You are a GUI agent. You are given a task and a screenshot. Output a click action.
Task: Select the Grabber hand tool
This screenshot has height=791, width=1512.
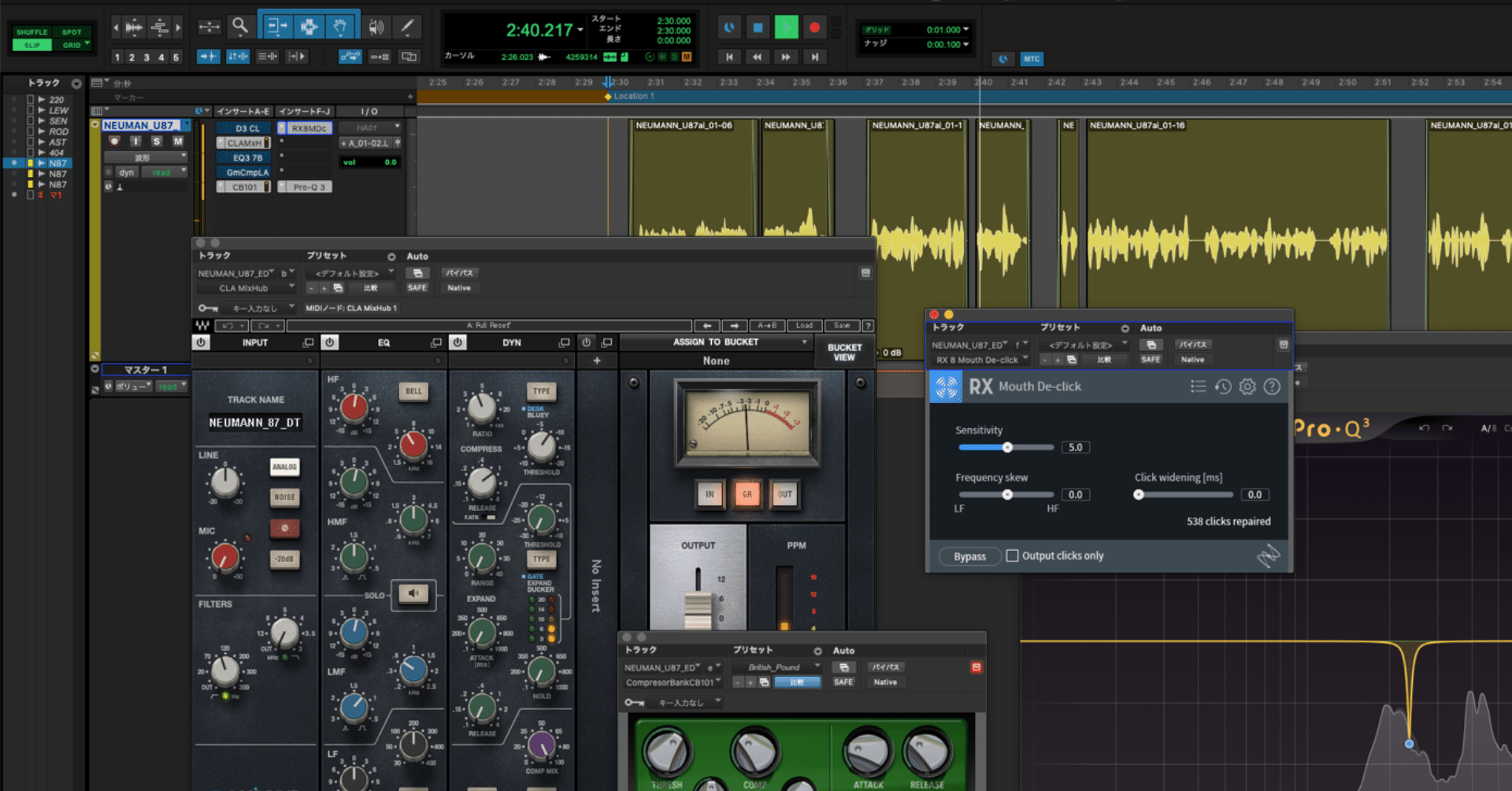(x=339, y=27)
